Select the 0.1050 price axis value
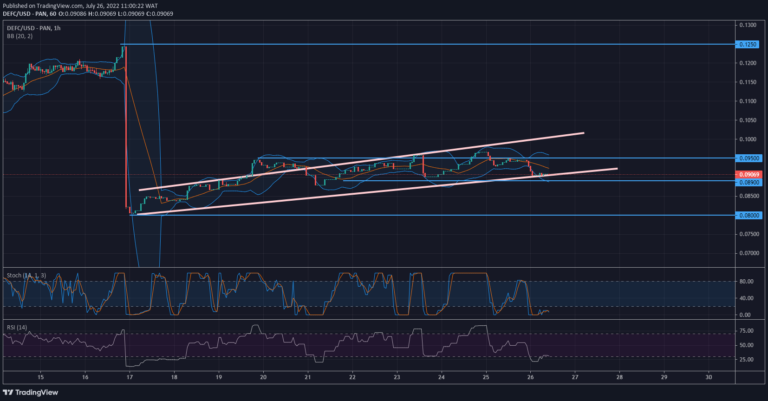The image size is (768, 401). tap(747, 120)
